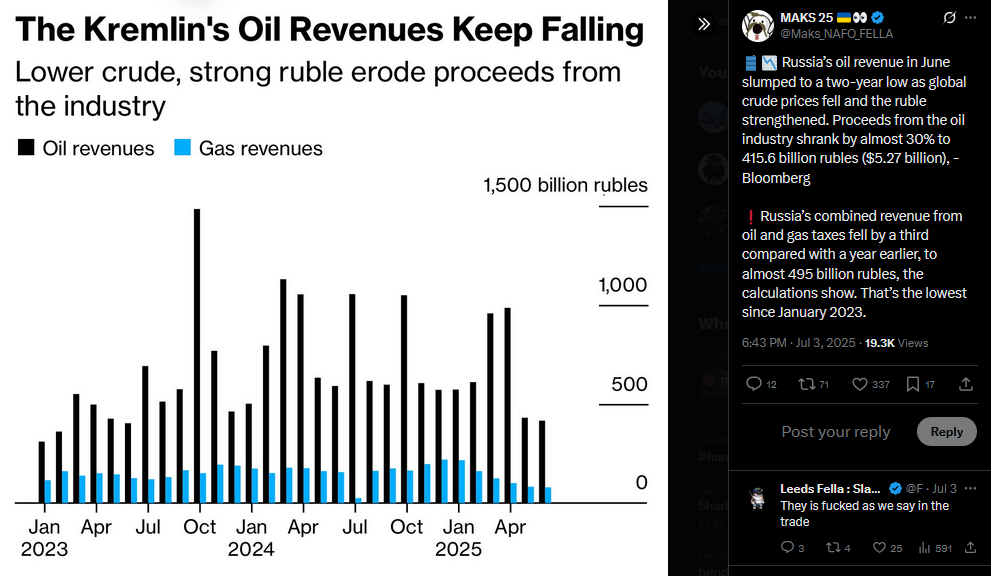Click the '1,500 billion rubles' axis label
This screenshot has width=991, height=576.
pyautogui.click(x=565, y=185)
